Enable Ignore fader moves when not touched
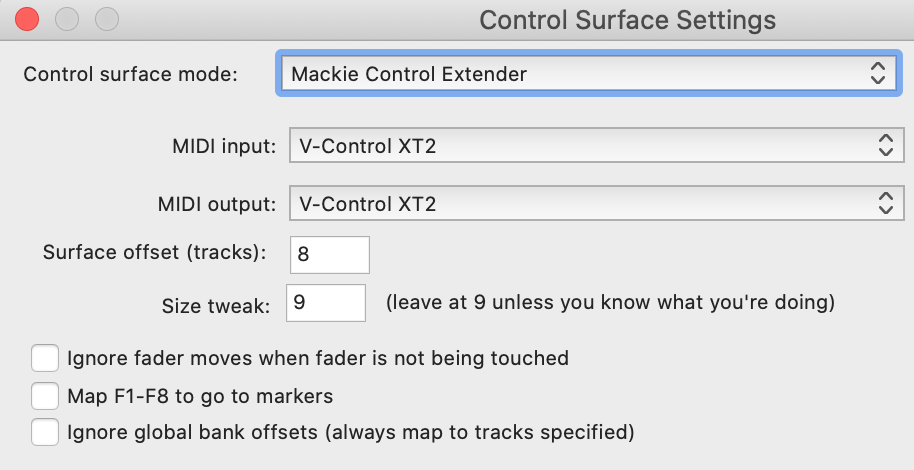 coord(45,358)
